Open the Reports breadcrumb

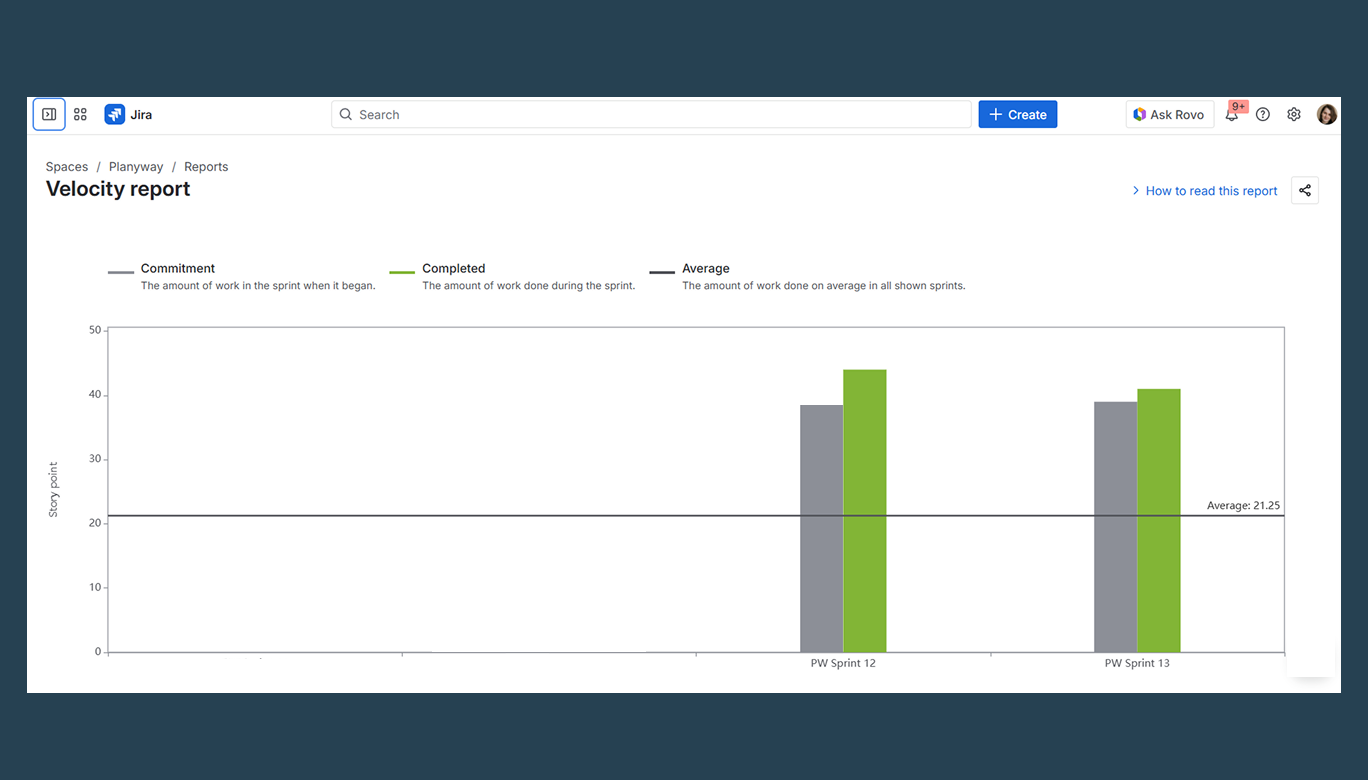206,167
